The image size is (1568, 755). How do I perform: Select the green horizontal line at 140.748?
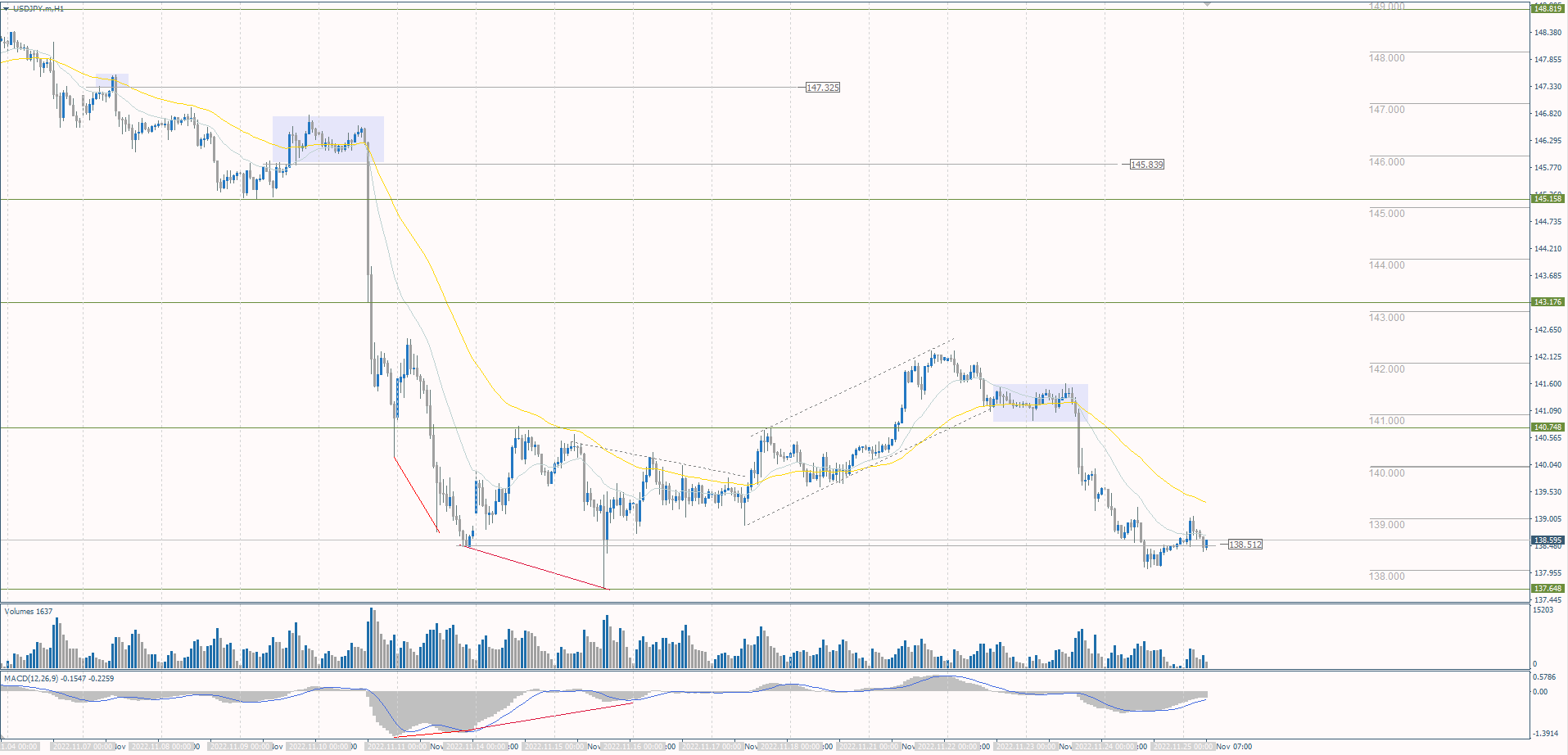tap(765, 427)
